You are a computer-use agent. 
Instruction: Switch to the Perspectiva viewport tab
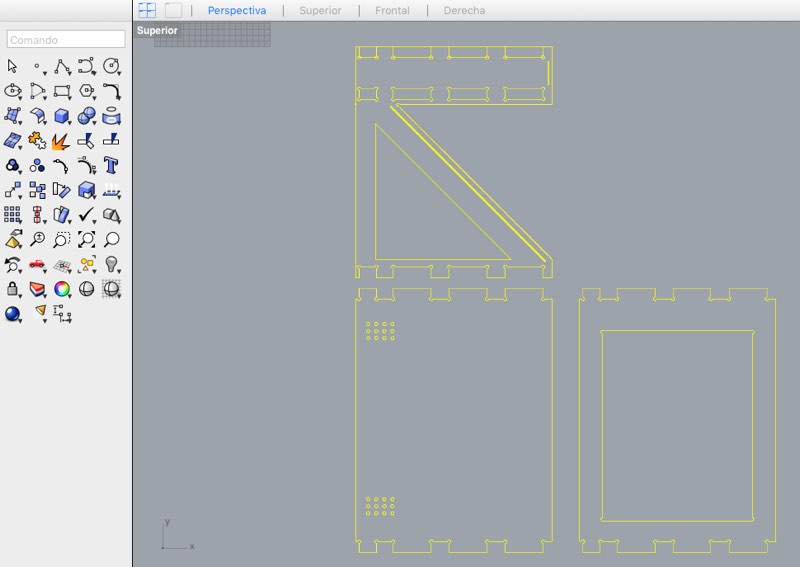[237, 10]
